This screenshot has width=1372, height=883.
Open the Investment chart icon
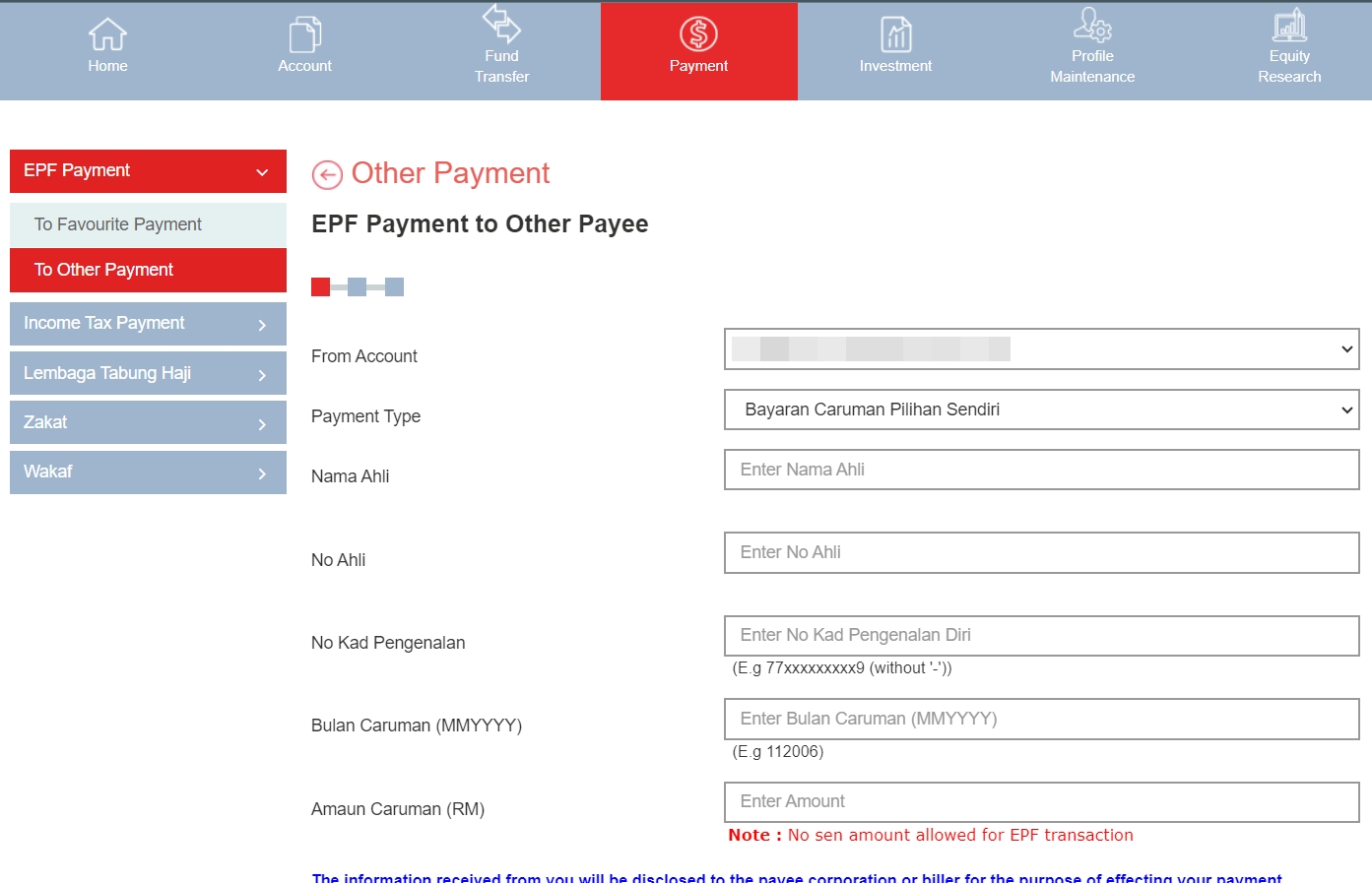click(895, 34)
